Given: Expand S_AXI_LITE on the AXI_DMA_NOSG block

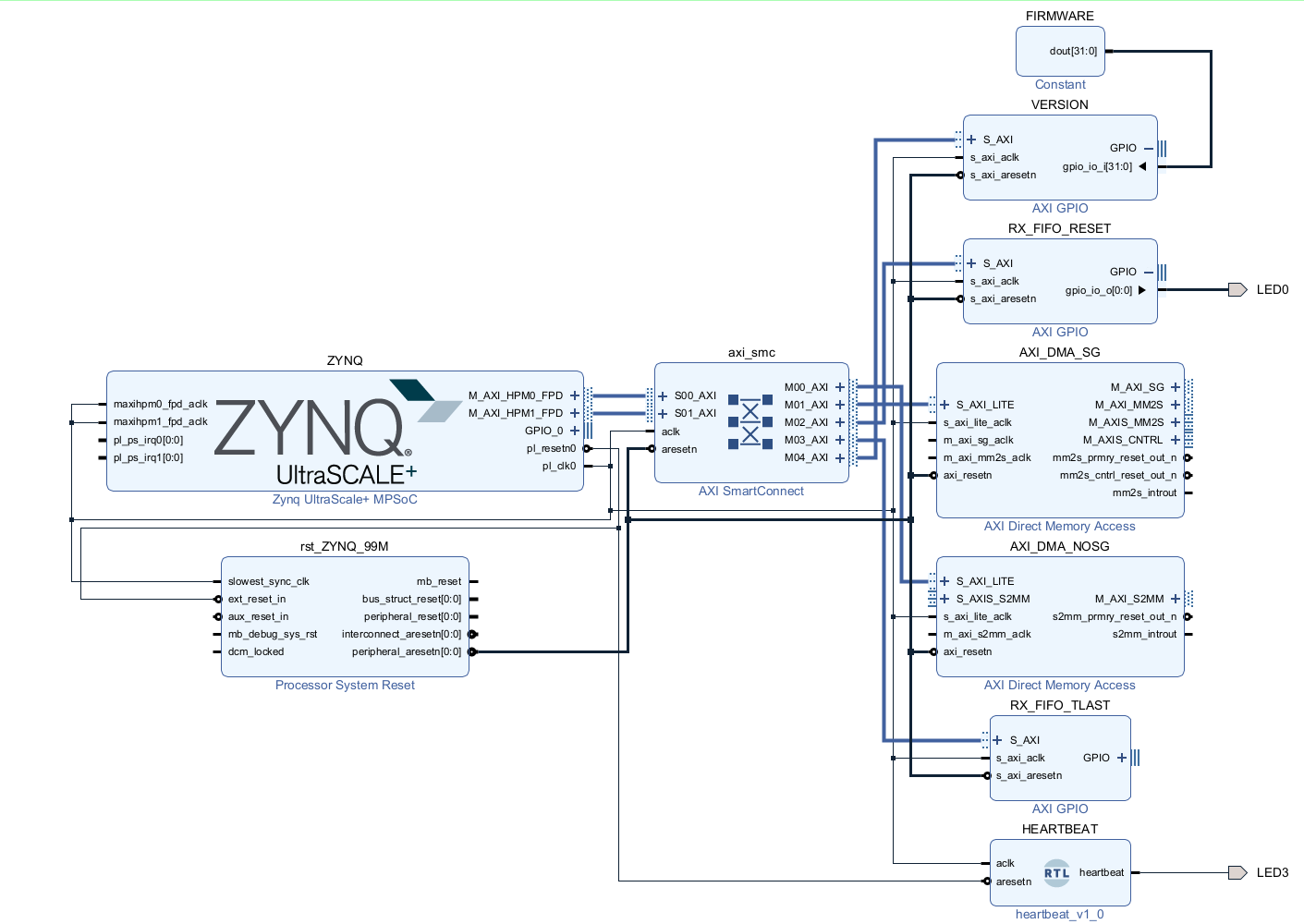Looking at the screenshot, I should tap(944, 581).
